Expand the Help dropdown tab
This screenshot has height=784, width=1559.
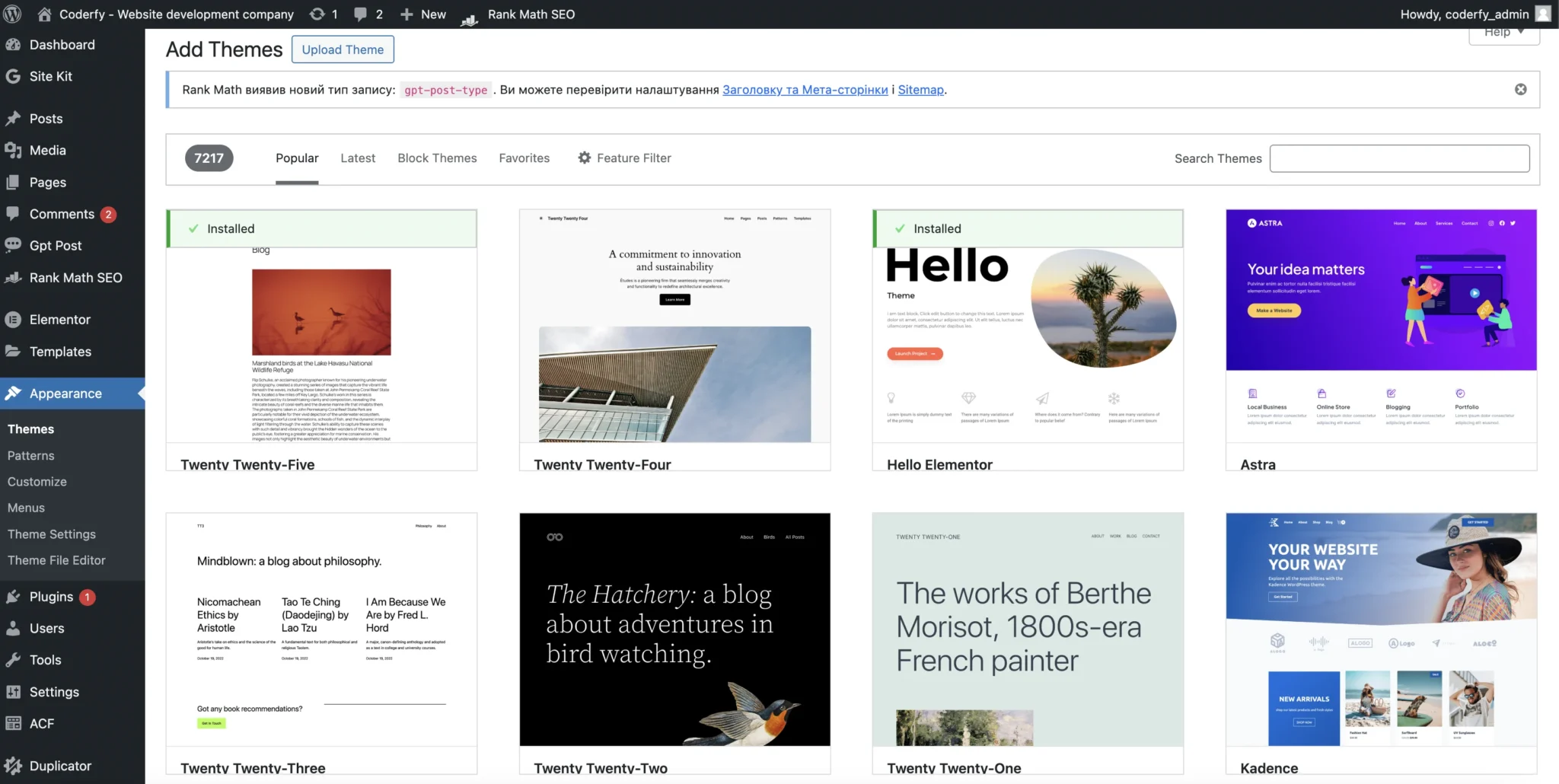(1503, 33)
